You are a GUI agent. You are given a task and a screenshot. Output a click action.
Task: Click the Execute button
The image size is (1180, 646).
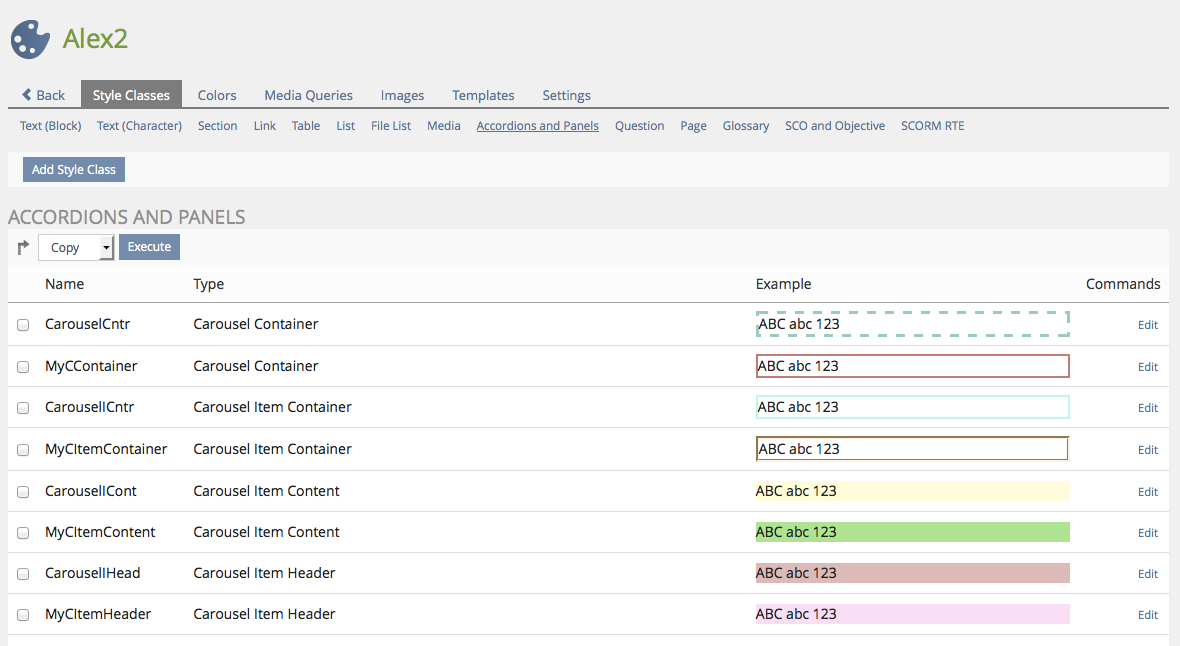click(149, 247)
